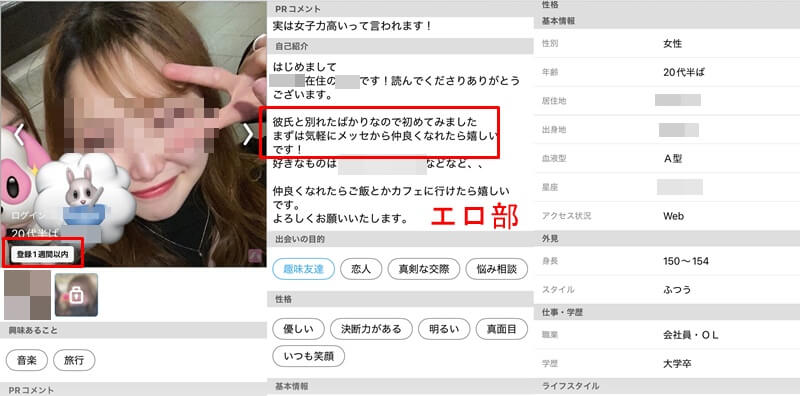Click the 出会いの目的 section header
The height and width of the screenshot is (396, 800).
tap(400, 239)
